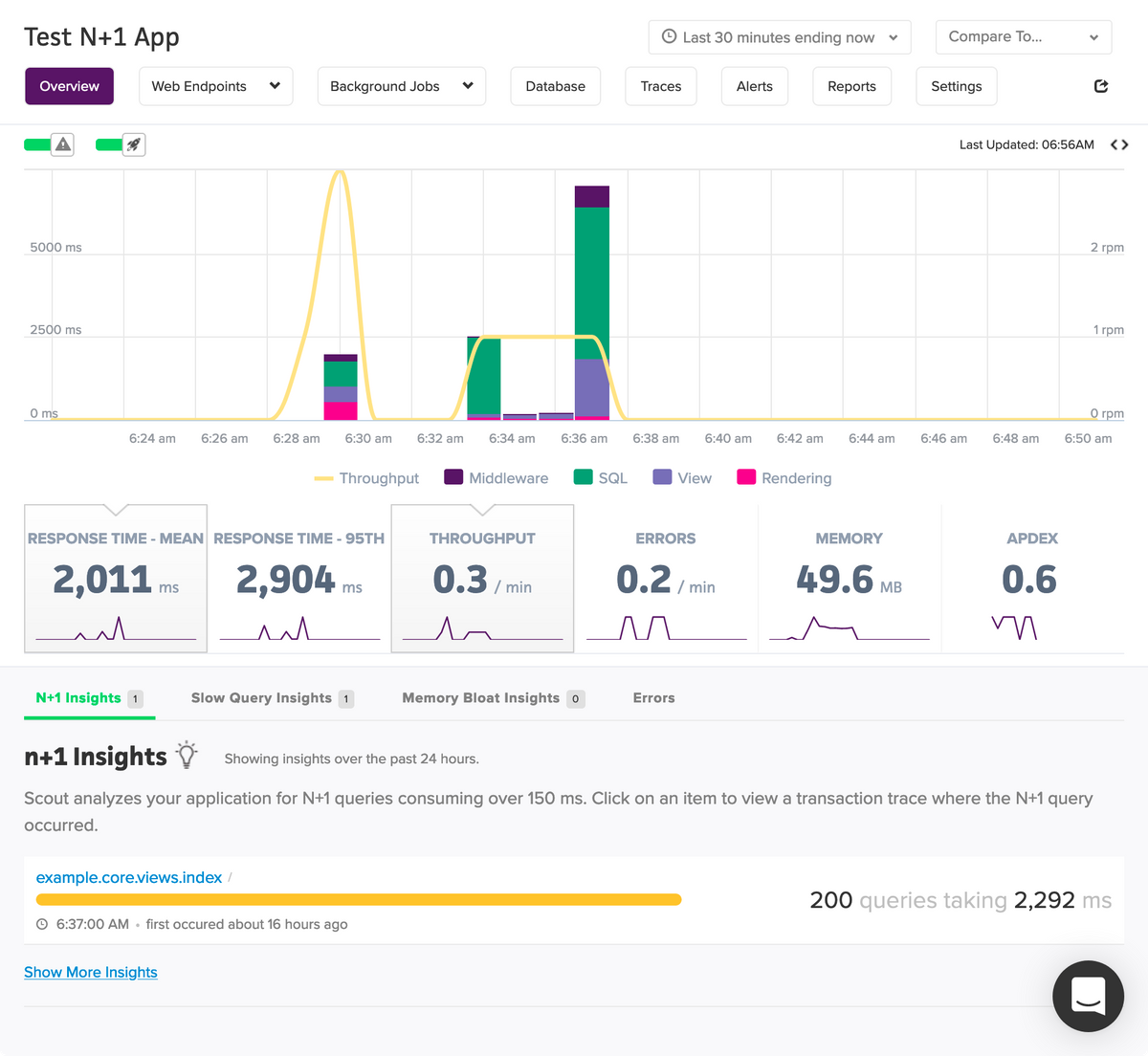This screenshot has height=1056, width=1148.
Task: Click the stacked bar near 6:29 am
Action: (341, 387)
